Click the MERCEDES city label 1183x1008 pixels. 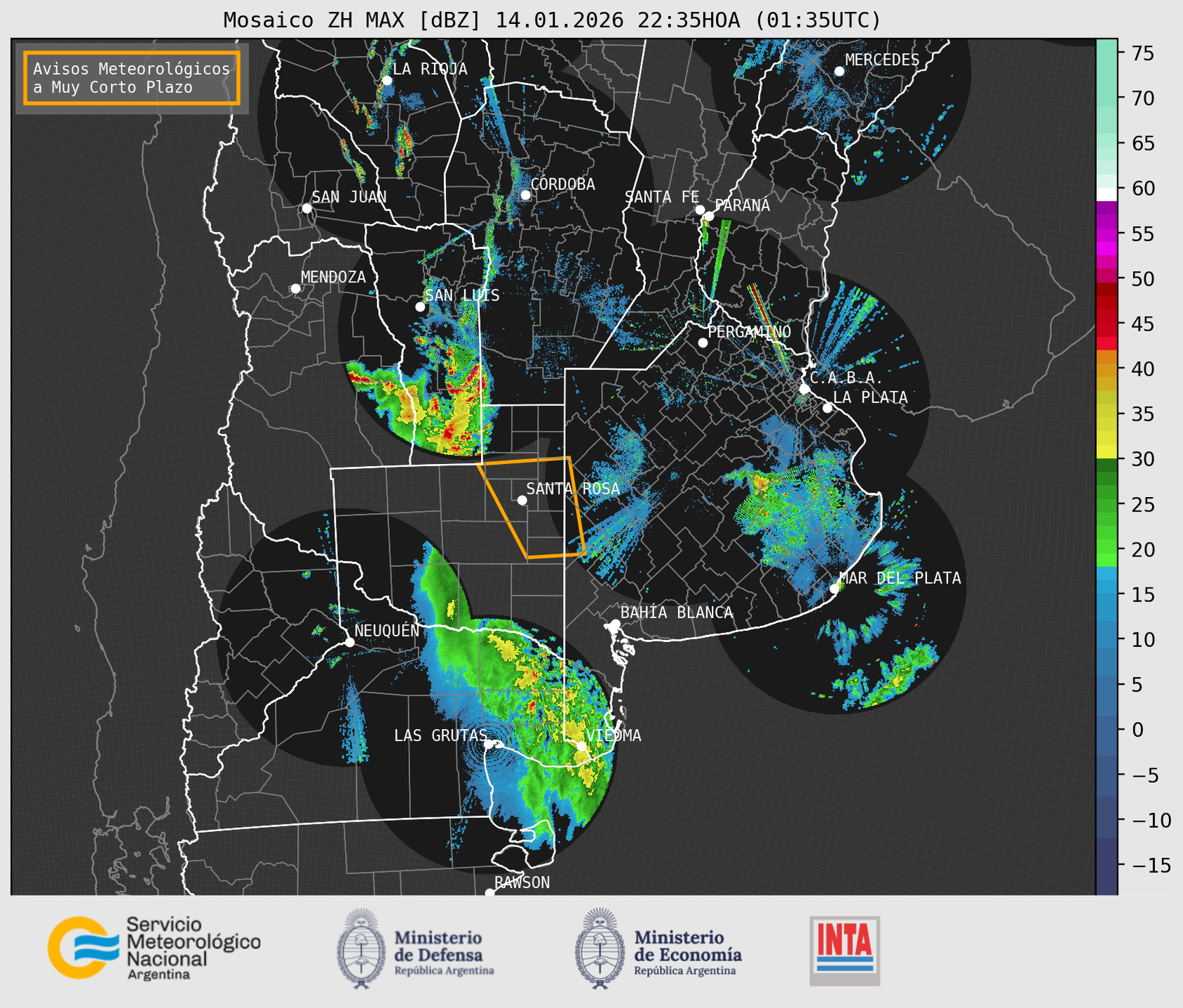coord(882,60)
